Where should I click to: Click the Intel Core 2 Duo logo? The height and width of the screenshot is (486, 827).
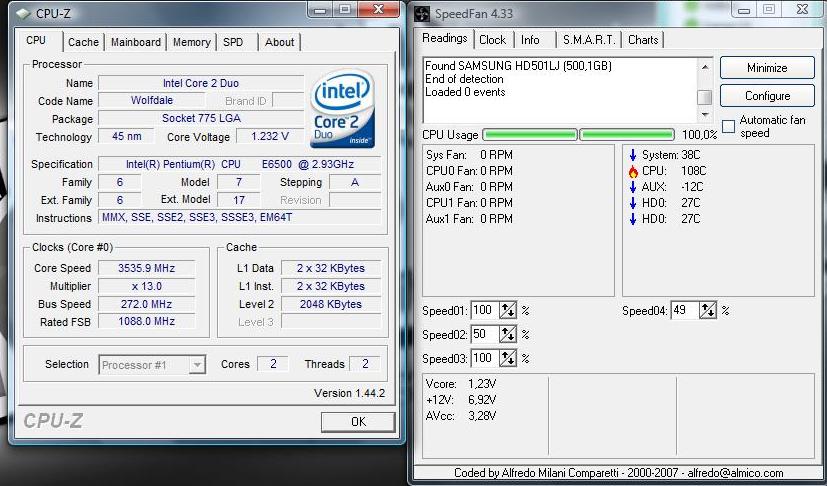pyautogui.click(x=342, y=108)
